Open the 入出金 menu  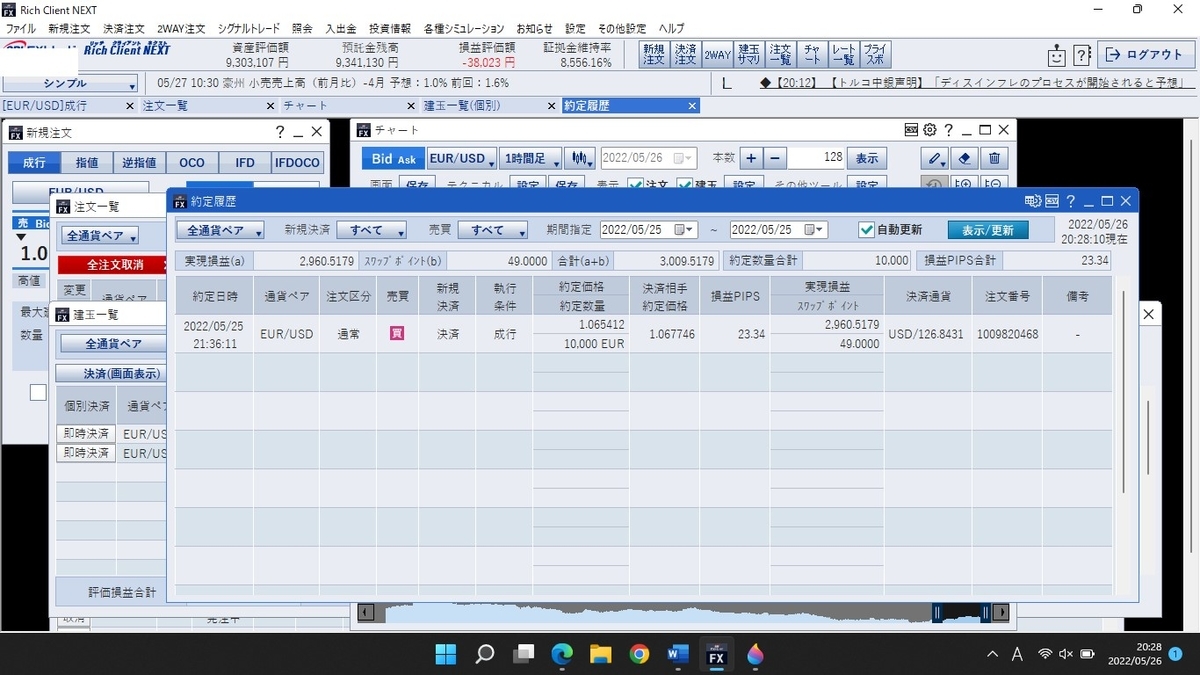pos(341,28)
